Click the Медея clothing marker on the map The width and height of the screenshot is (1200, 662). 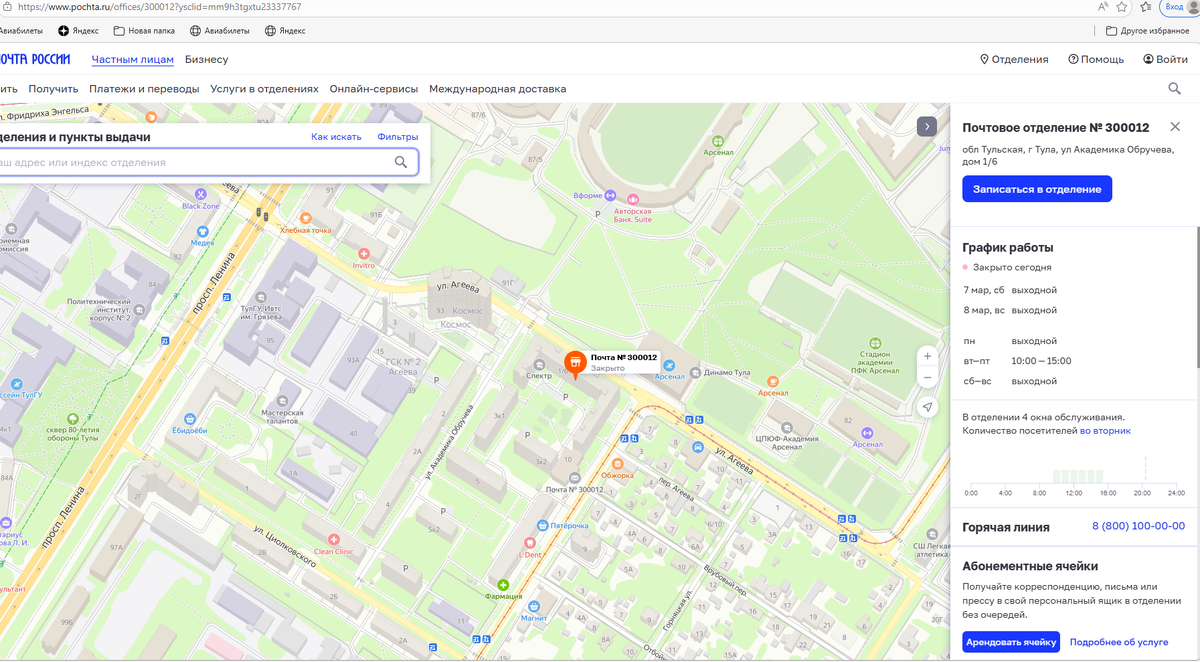coord(202,230)
